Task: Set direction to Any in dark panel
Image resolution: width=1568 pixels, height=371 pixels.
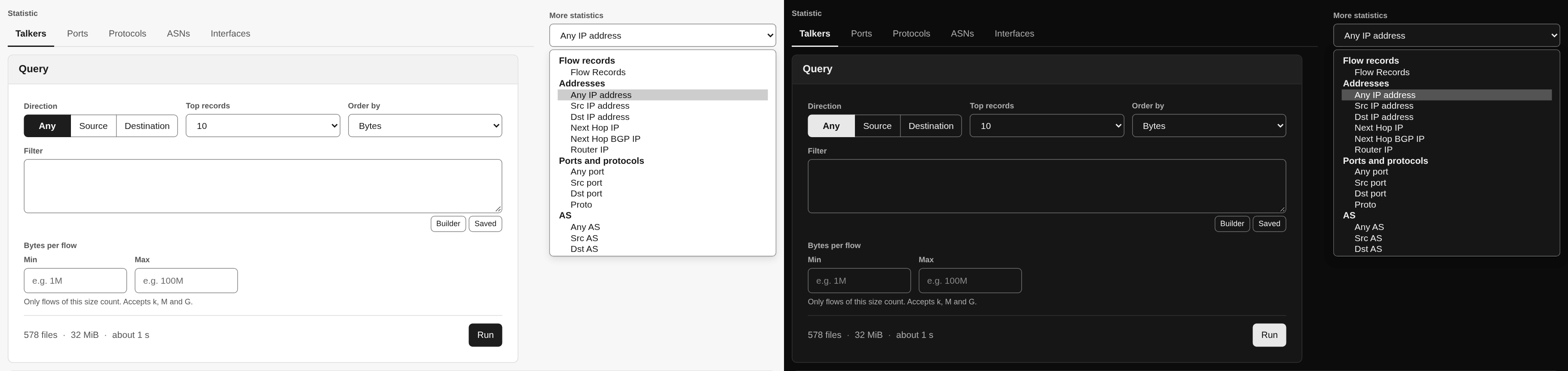Action: [831, 126]
